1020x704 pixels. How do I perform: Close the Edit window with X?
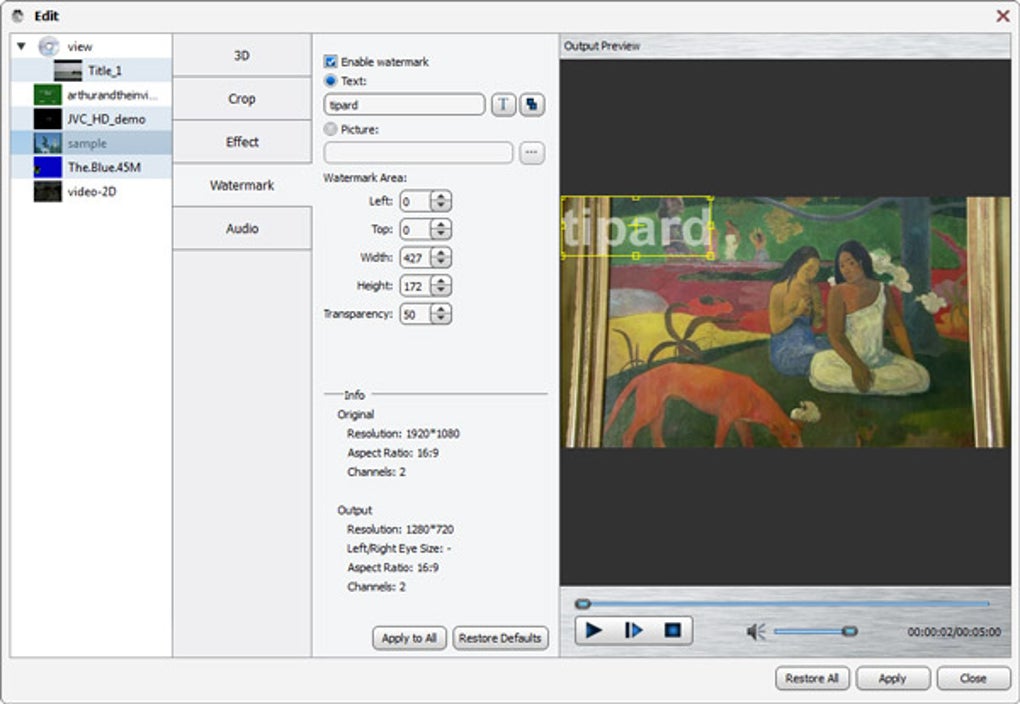(1002, 16)
